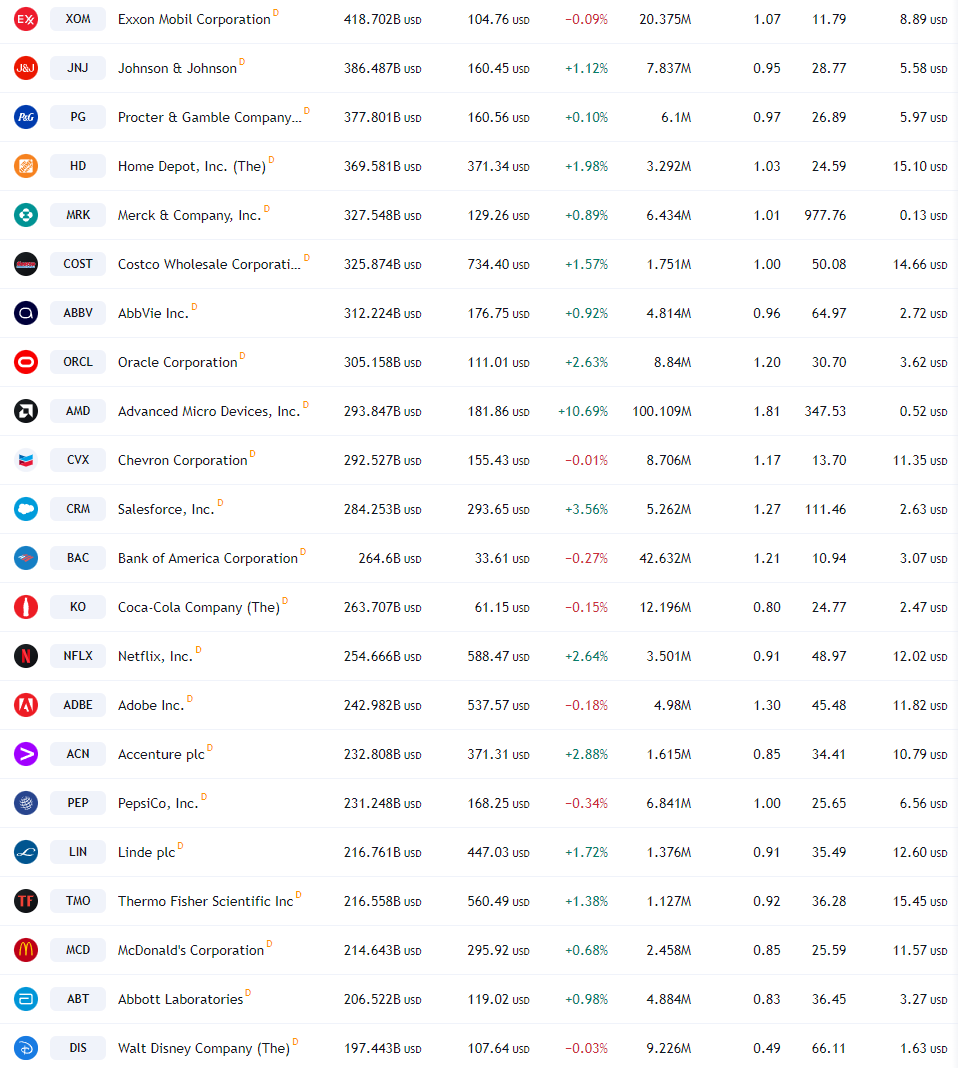Click the Linde logo icon
Viewport: 966px width, 1068px height.
pos(26,853)
